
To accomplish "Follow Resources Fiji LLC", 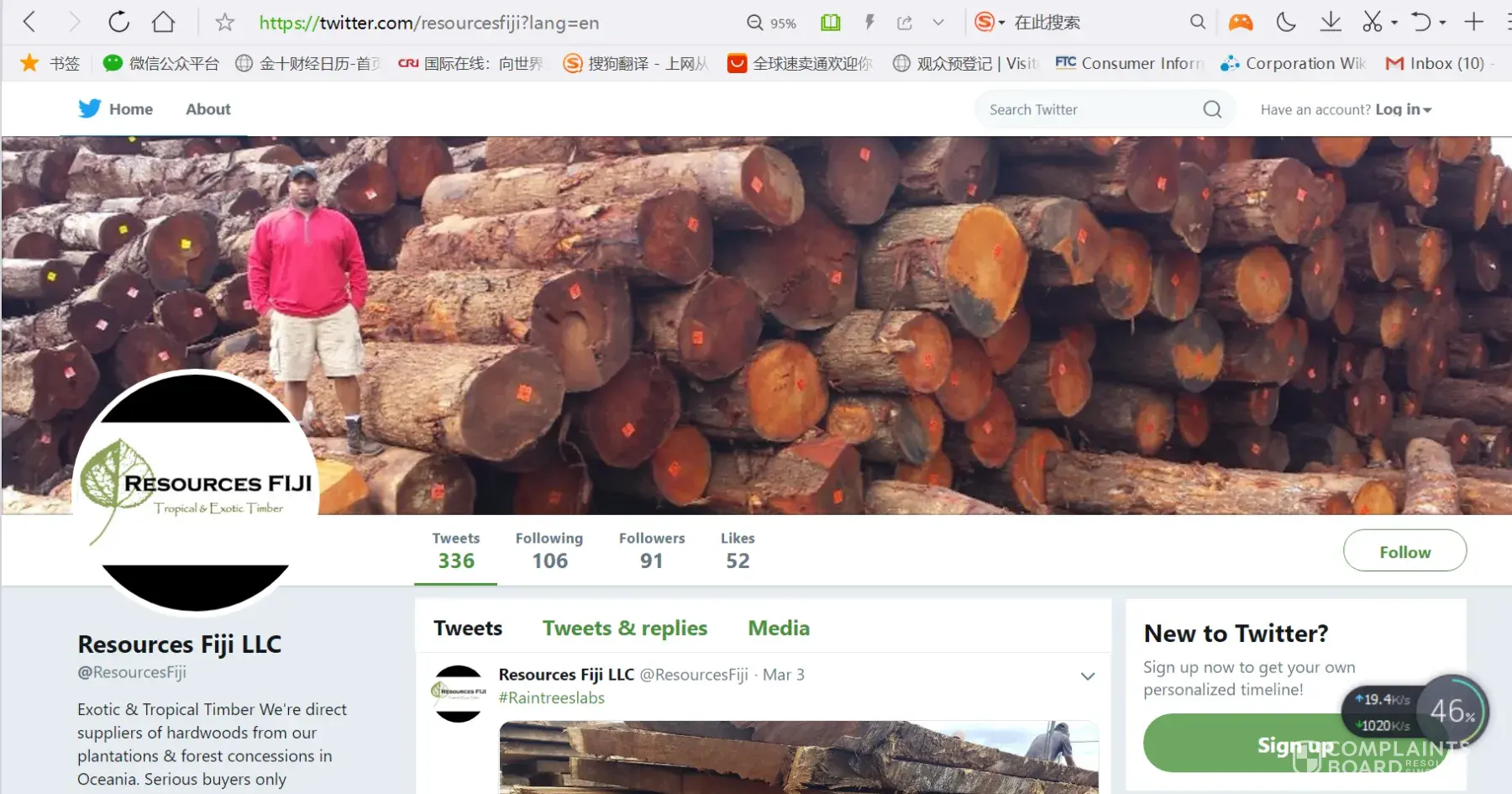I will click(1405, 551).
